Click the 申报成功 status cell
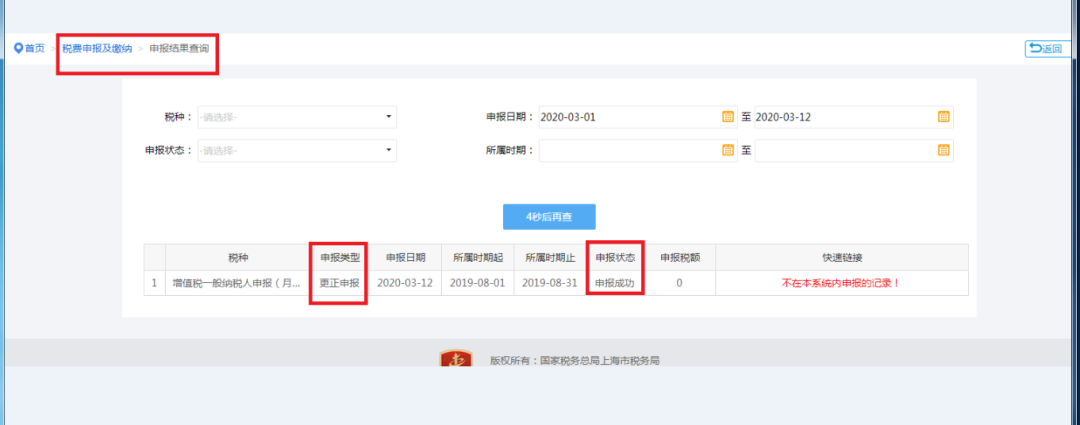Screen dimensions: 1080x425 (x=615, y=283)
